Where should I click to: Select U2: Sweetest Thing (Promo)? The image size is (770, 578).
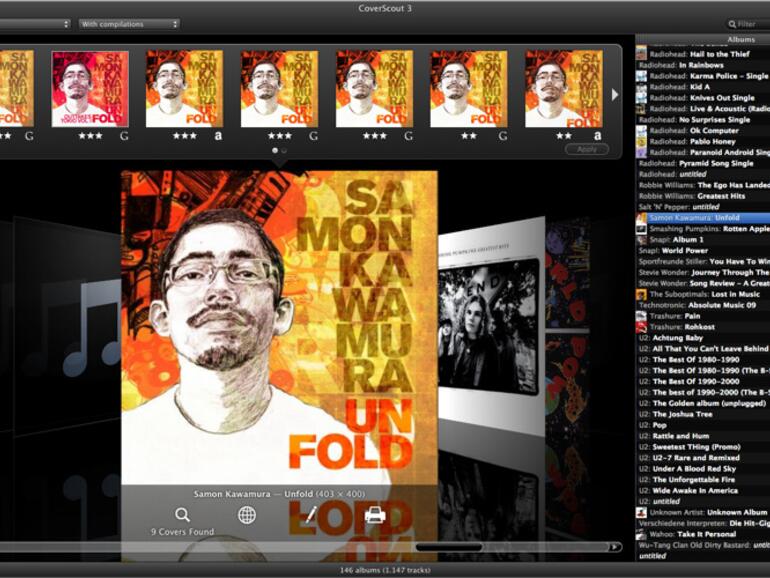click(x=703, y=447)
